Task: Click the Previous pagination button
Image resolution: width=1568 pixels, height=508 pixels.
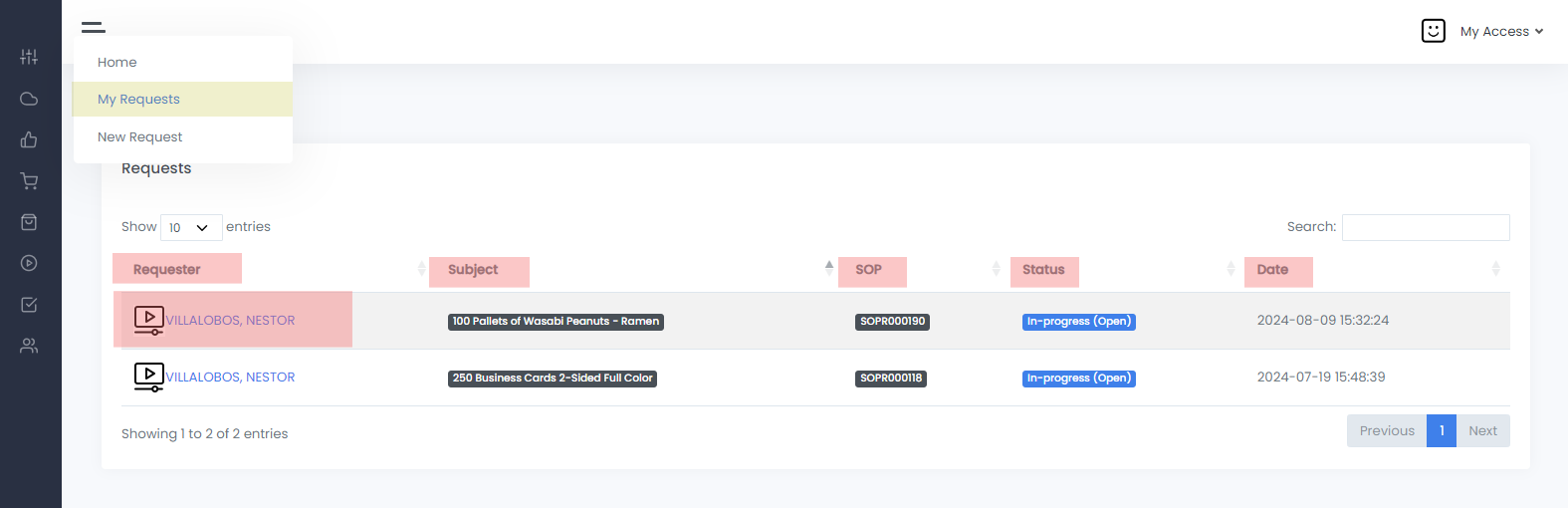Action: tap(1386, 431)
